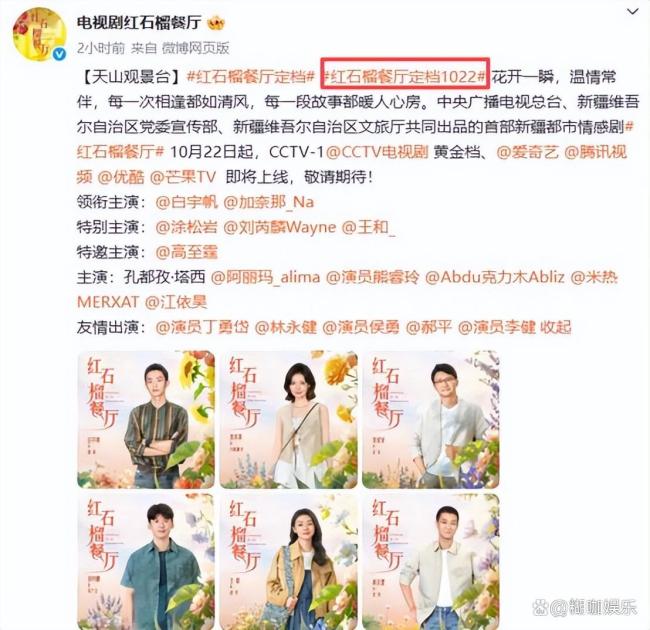
Task: Expand the post options chevron menu
Action: point(632,12)
